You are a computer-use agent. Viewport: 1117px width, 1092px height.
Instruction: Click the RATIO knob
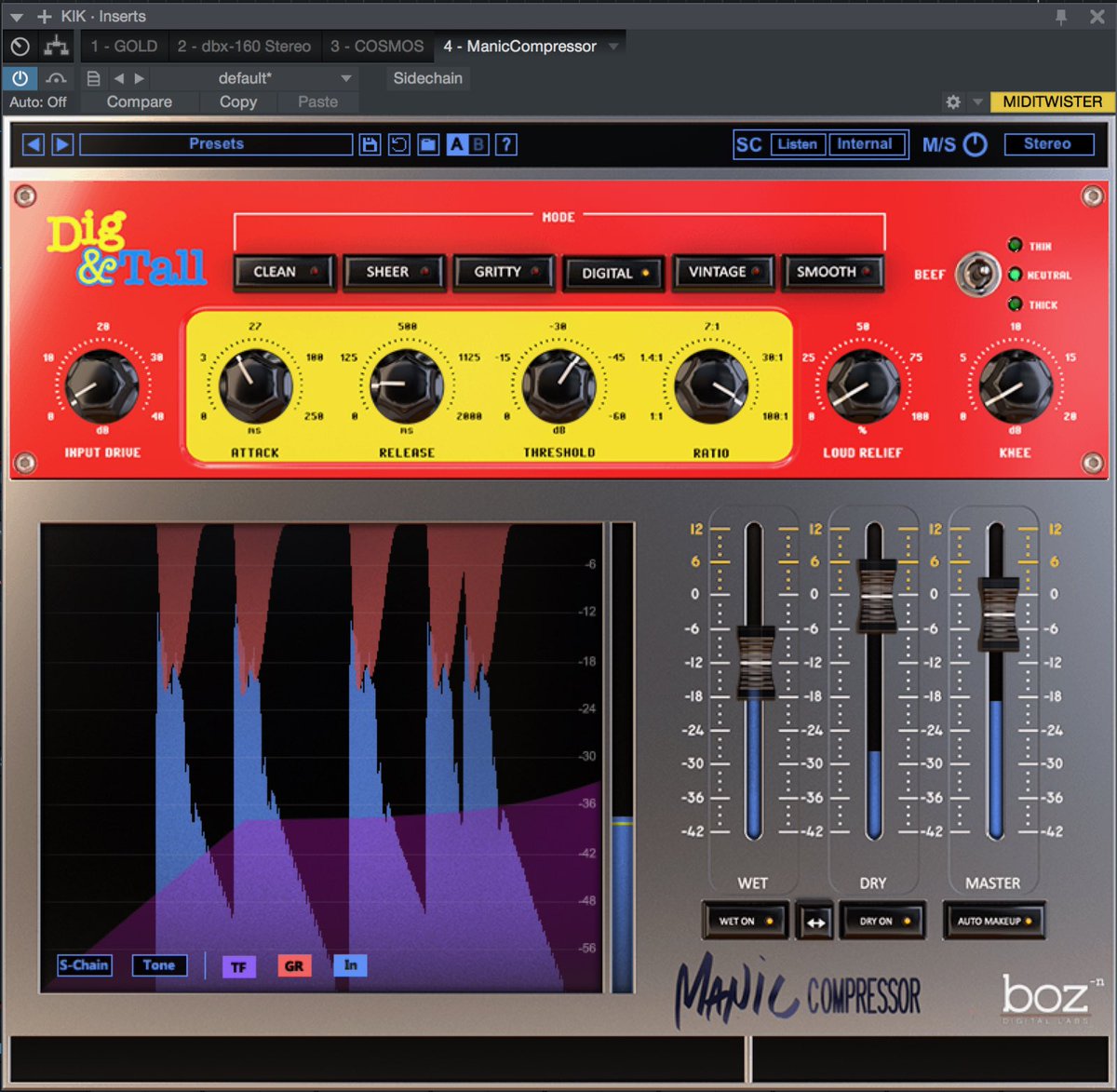click(x=711, y=384)
